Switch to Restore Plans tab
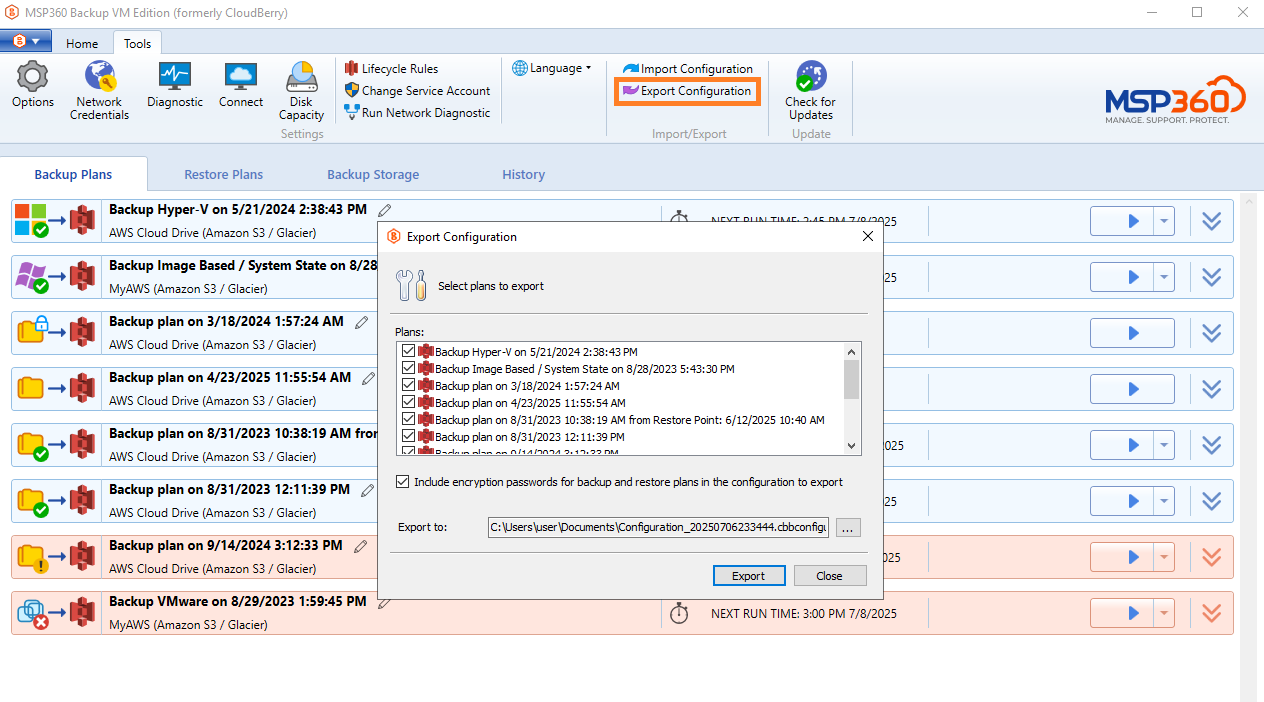The width and height of the screenshot is (1264, 702). (223, 174)
